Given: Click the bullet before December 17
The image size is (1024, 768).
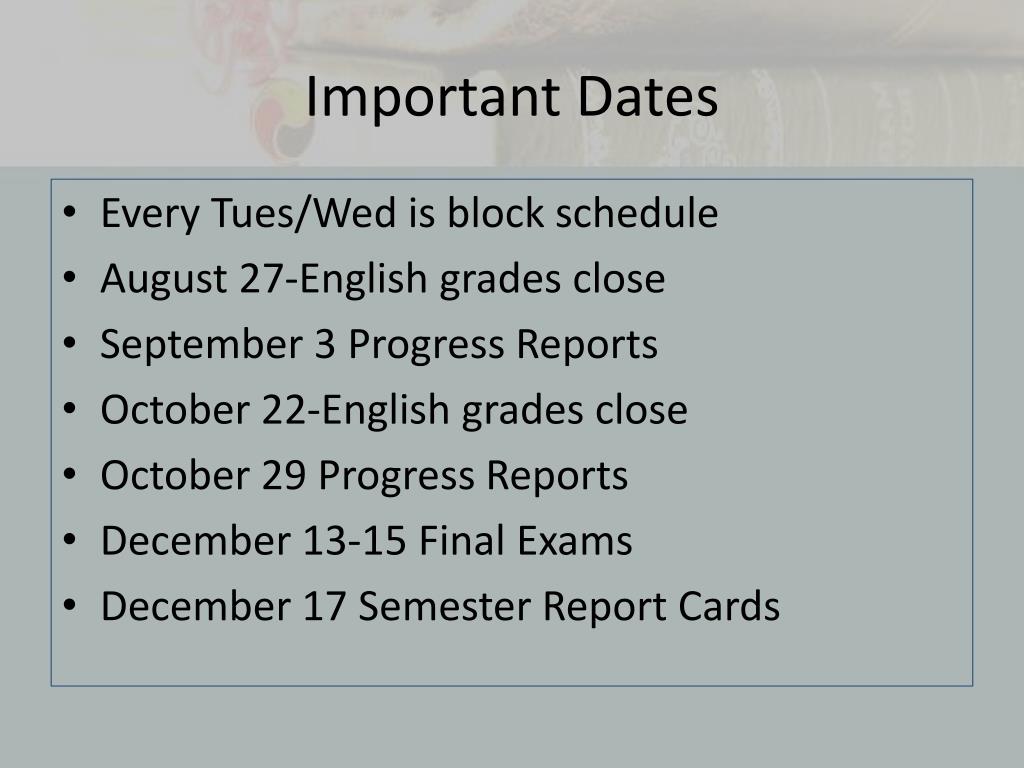Looking at the screenshot, I should pos(69,605).
